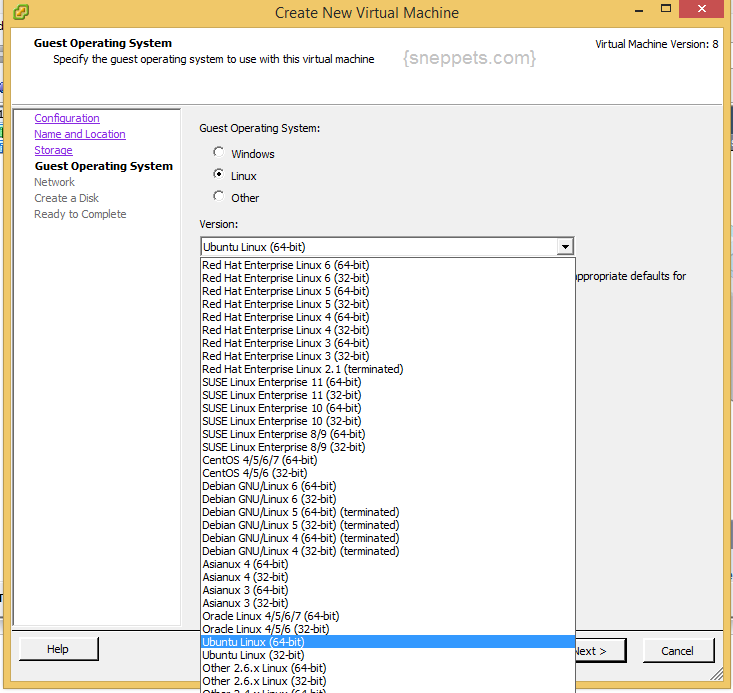
Task: Choose Red Hat Enterprise Linux 5 (32-bit)
Action: tap(388, 304)
